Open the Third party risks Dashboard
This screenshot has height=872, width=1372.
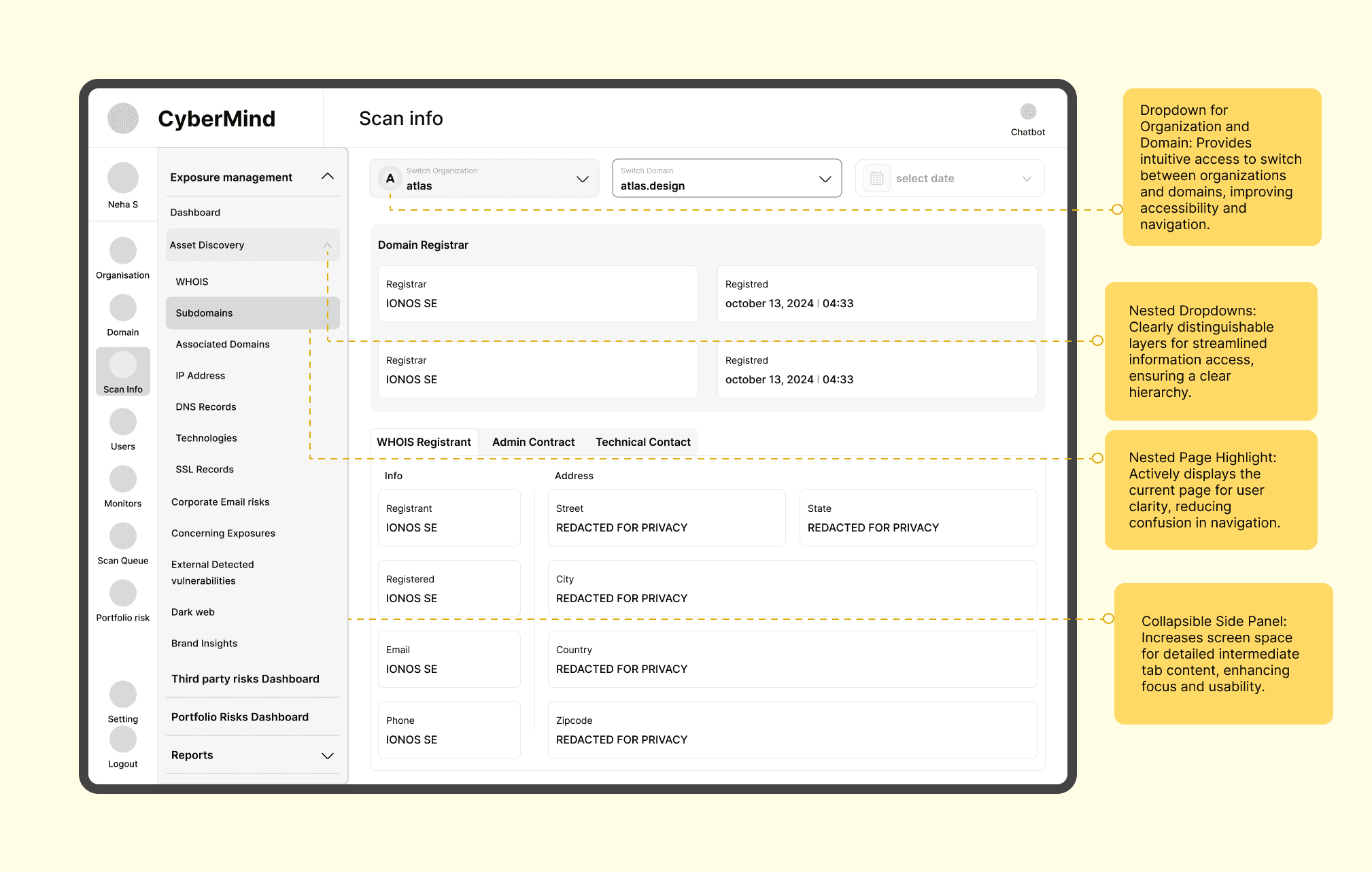coord(245,679)
